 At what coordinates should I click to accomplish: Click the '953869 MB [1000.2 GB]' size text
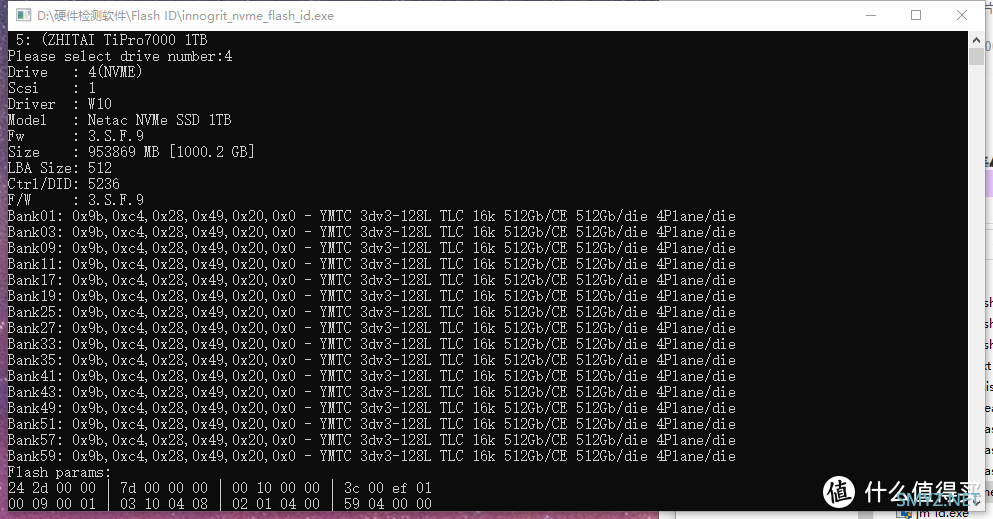pos(171,152)
